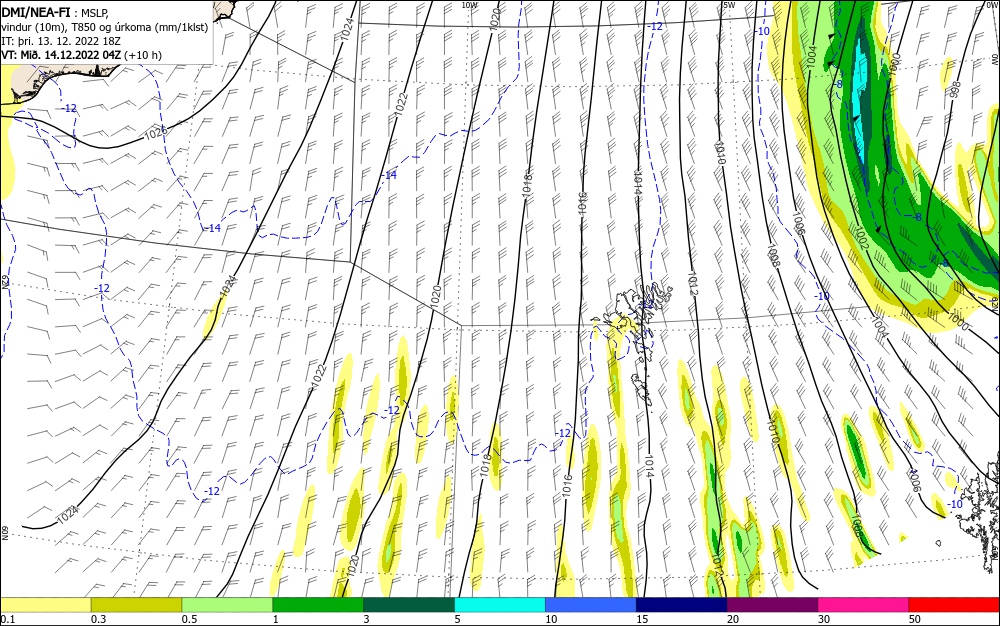Pick the cyan 5–10 mm legend swatch
The height and width of the screenshot is (626, 1000).
(x=500, y=605)
